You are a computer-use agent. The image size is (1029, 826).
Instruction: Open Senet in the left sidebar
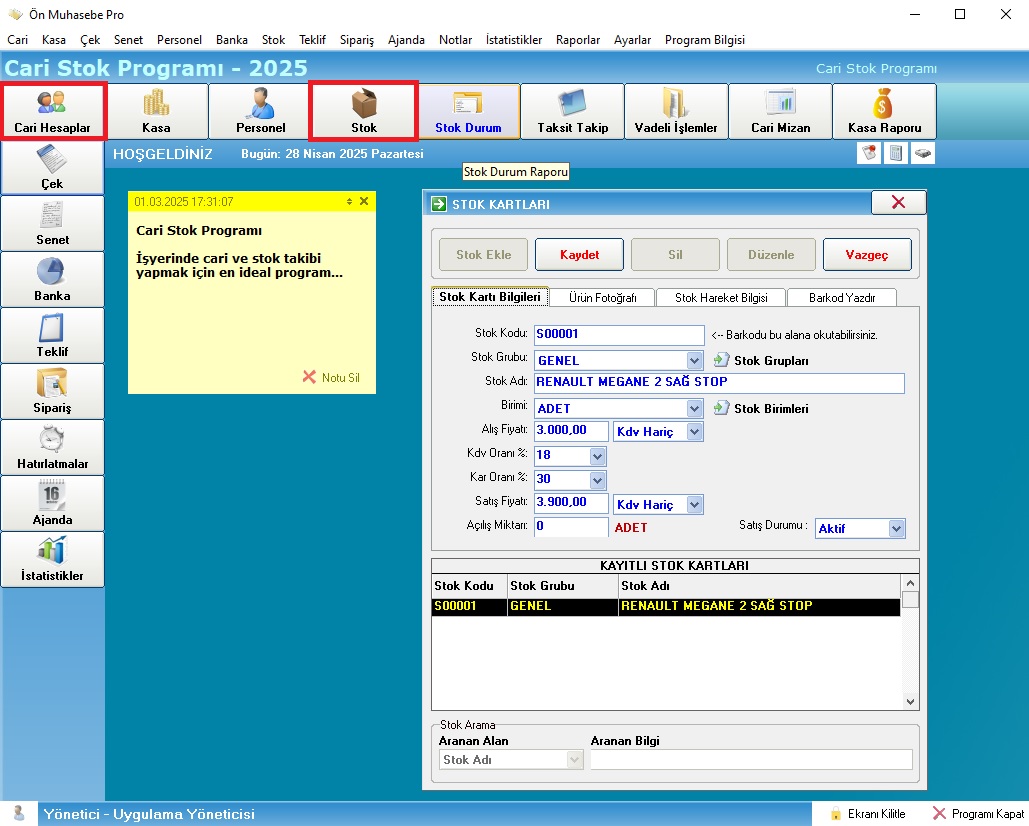tap(52, 223)
